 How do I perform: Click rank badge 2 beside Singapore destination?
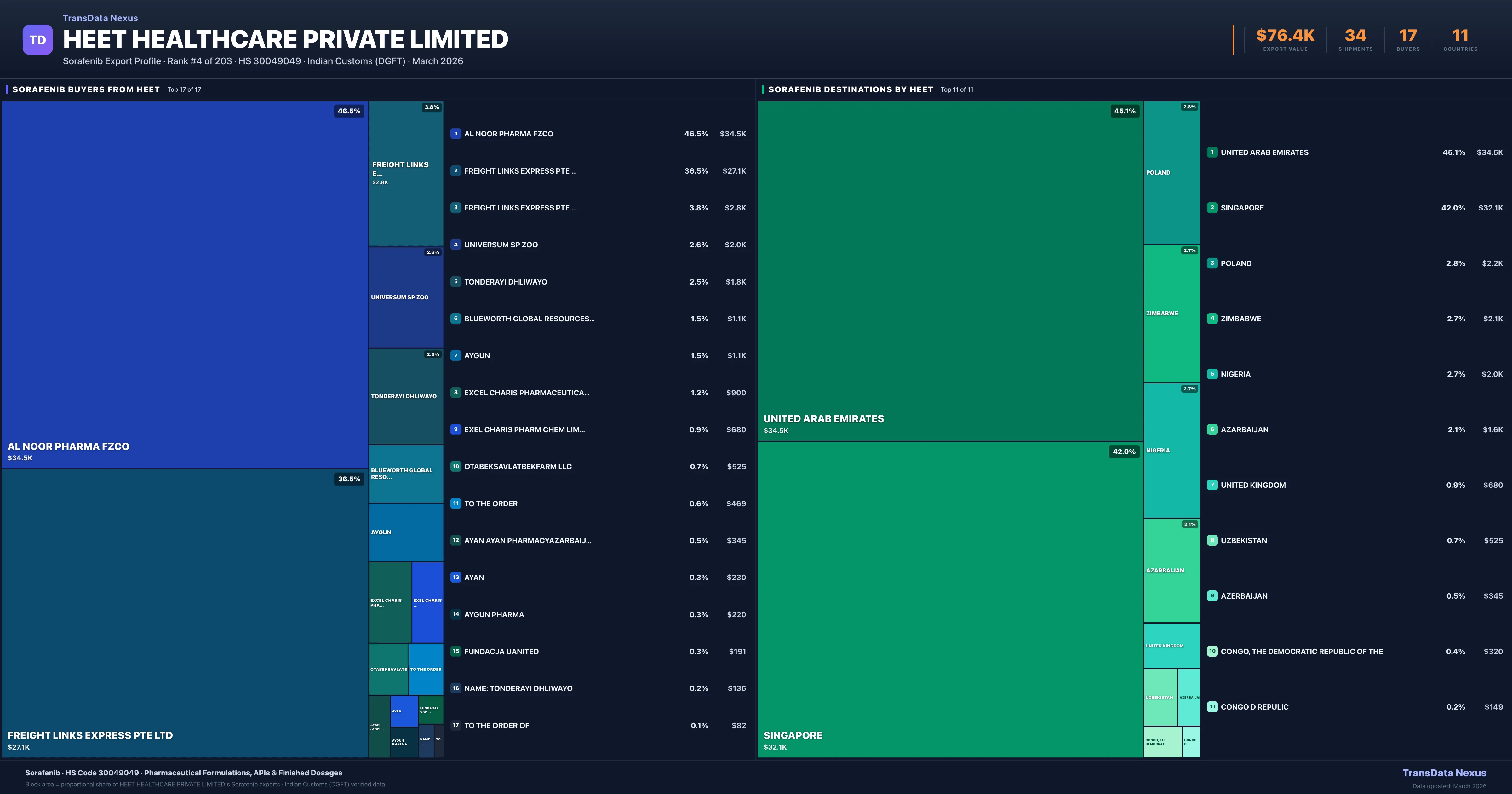pyautogui.click(x=1212, y=208)
